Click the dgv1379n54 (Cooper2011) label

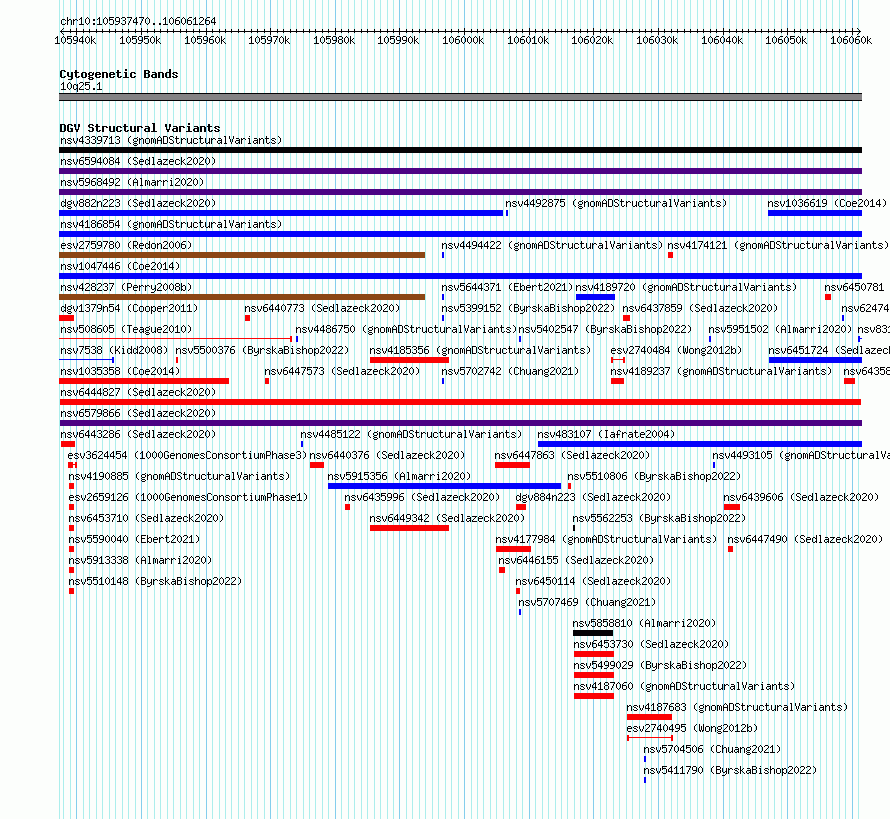click(129, 308)
